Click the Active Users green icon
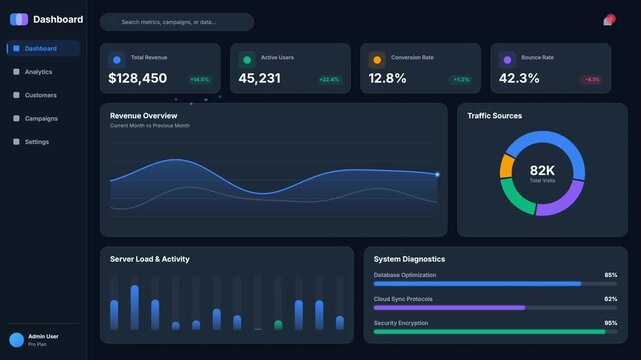This screenshot has width=641, height=360. [247, 60]
